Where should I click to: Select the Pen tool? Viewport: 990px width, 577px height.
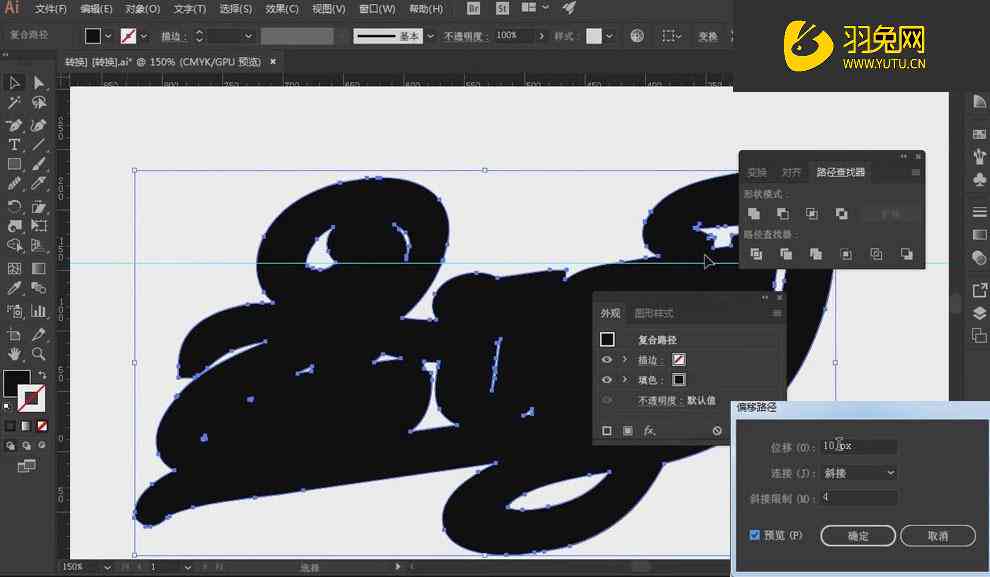click(x=15, y=125)
